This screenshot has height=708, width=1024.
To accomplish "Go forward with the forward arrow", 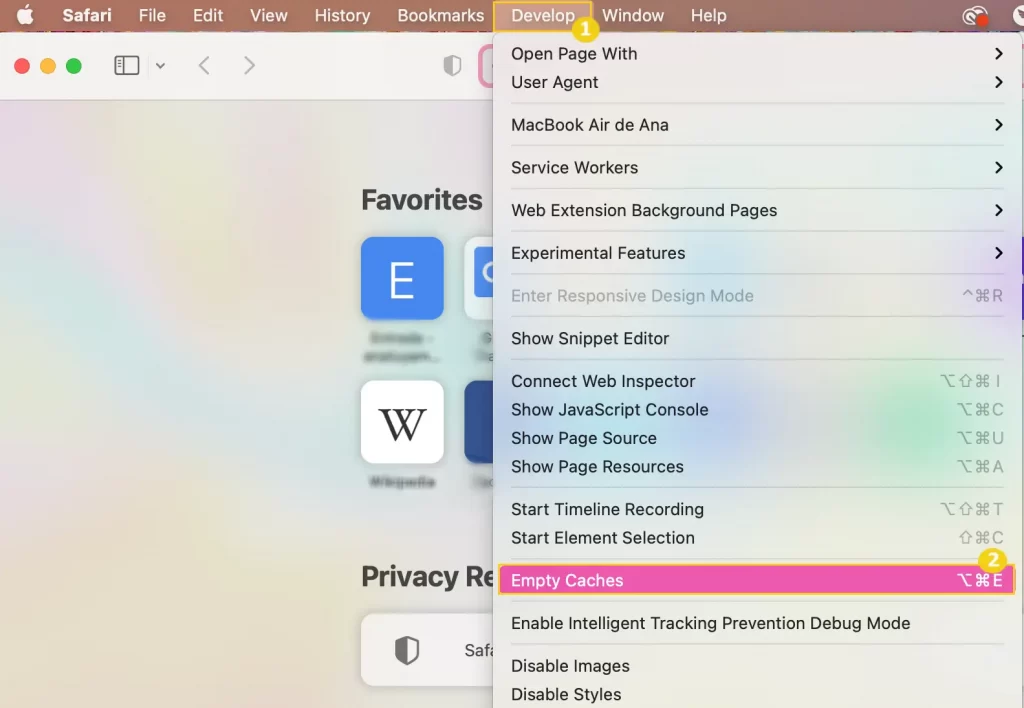I will coord(249,65).
